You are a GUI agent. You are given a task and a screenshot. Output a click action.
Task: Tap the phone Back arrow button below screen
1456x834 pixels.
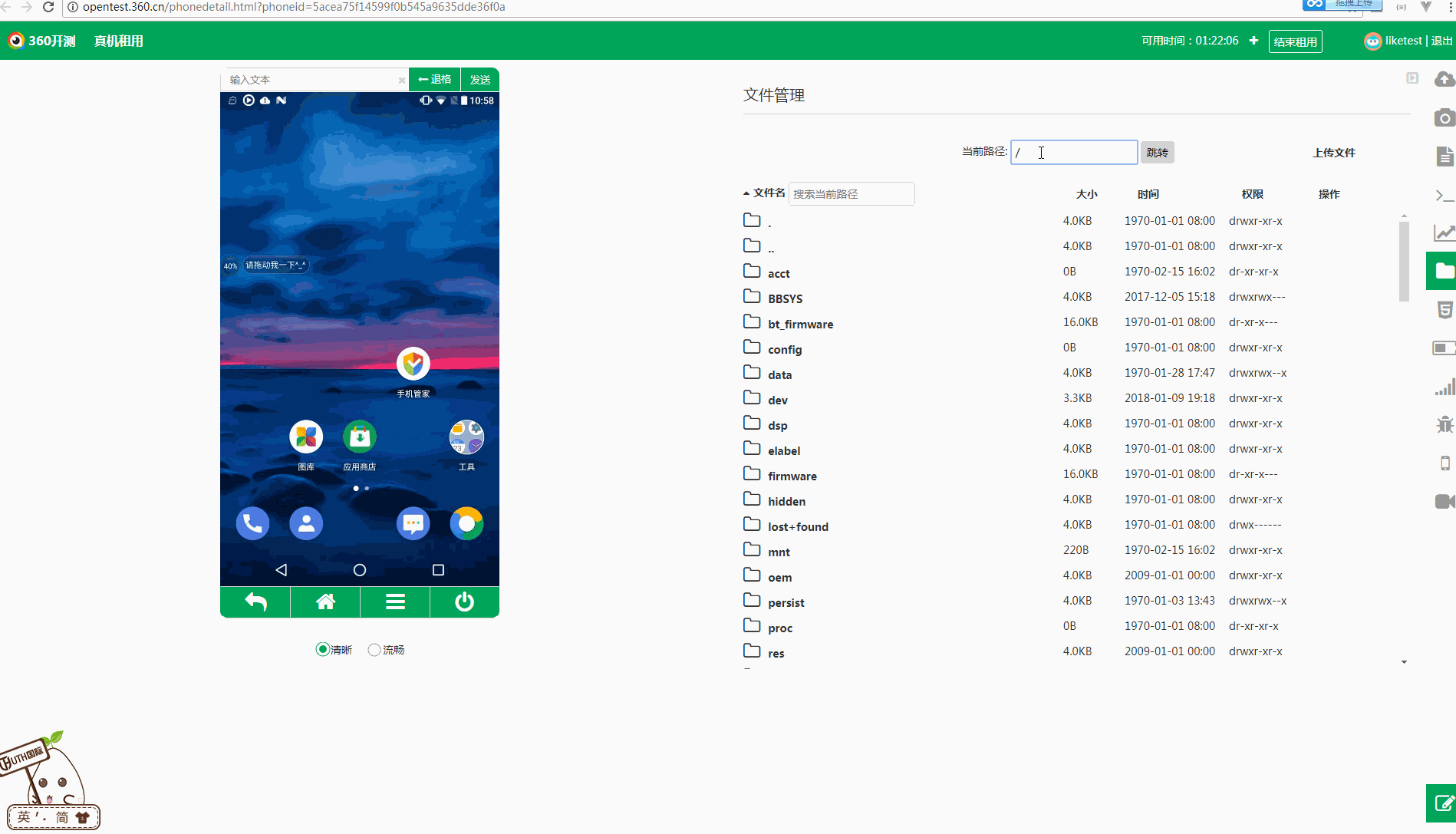pos(255,602)
